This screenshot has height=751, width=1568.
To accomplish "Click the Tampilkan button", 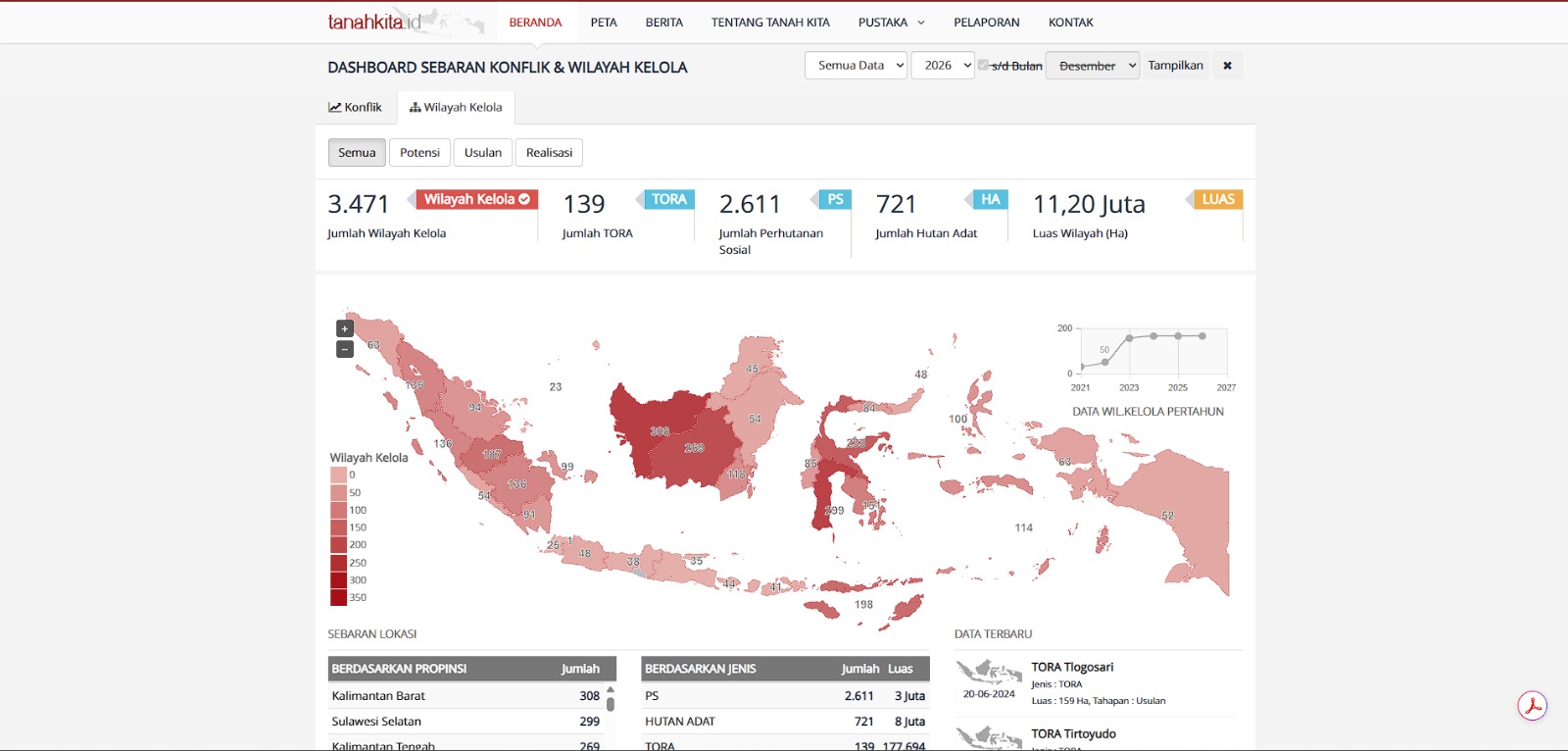I will (1175, 66).
